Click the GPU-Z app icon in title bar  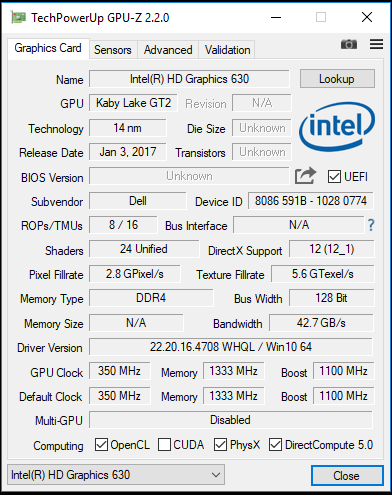click(x=18, y=17)
